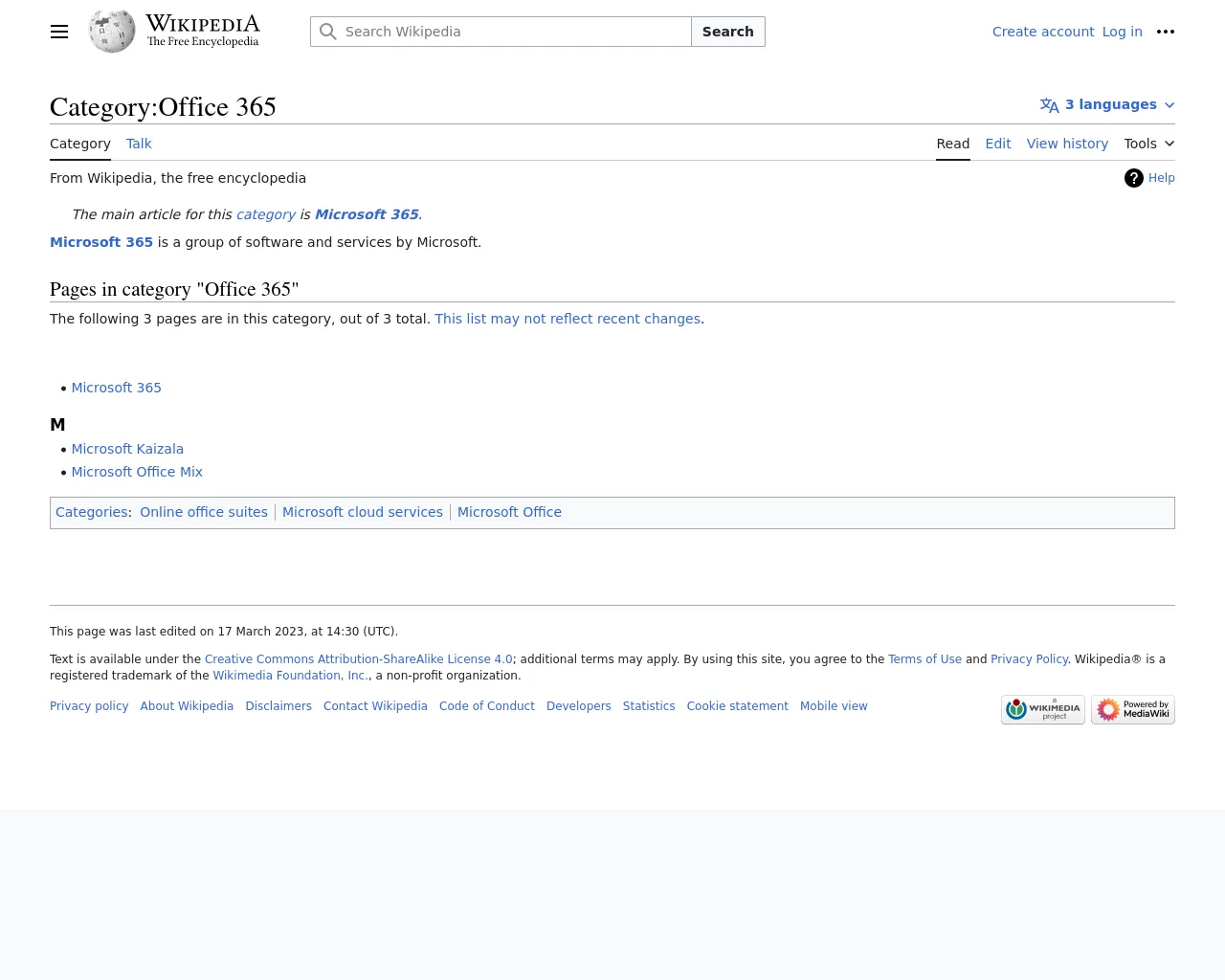Switch to the Talk tab
This screenshot has width=1225, height=980.
139,144
